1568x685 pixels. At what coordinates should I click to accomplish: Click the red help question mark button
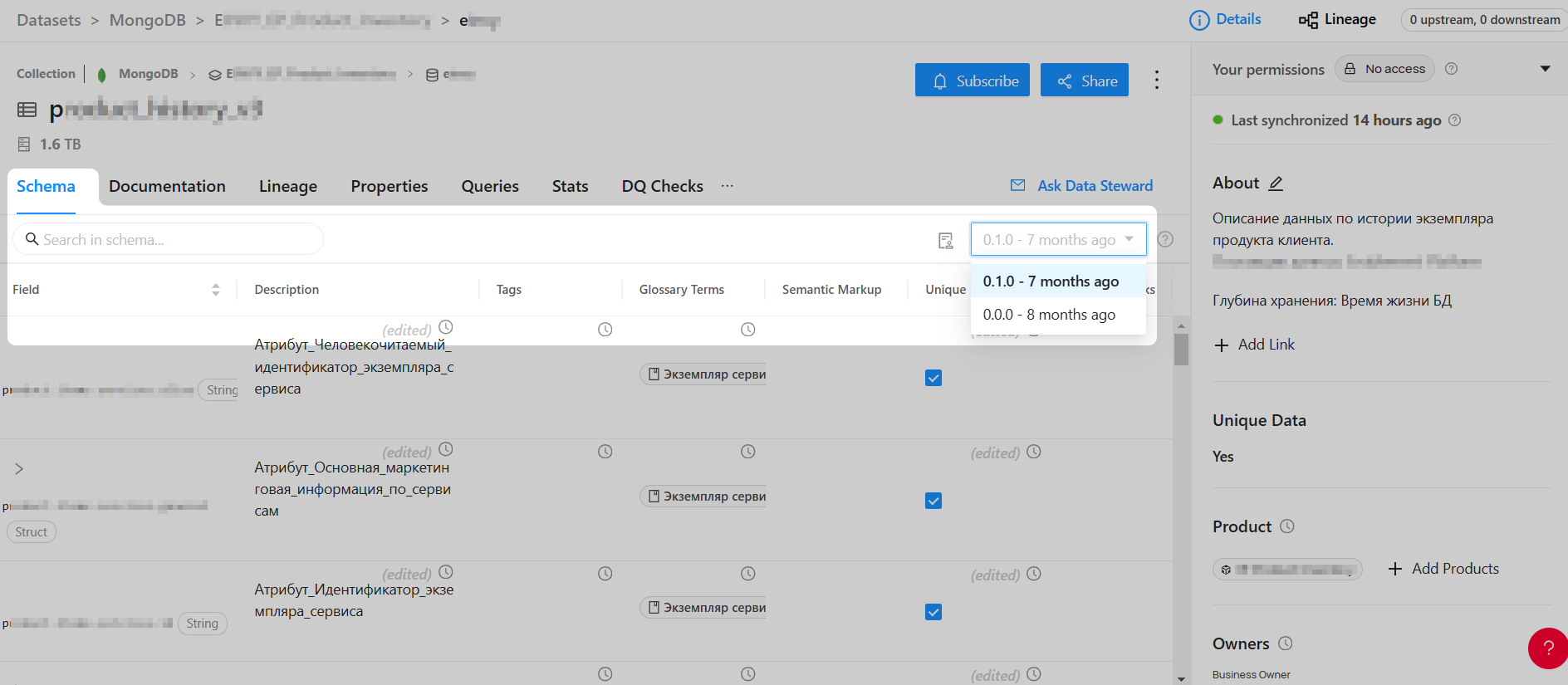(1547, 648)
